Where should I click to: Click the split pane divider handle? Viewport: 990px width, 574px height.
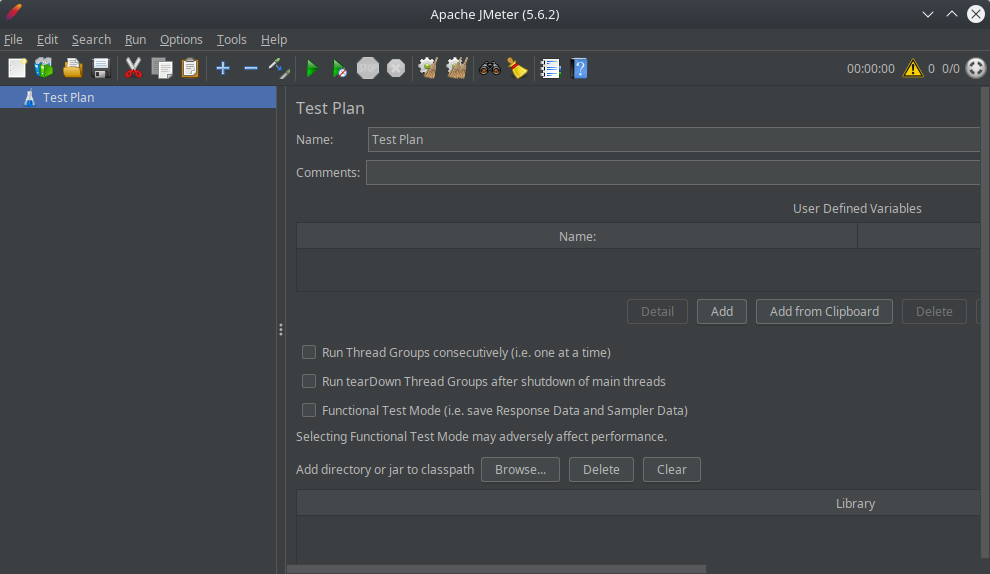point(280,330)
